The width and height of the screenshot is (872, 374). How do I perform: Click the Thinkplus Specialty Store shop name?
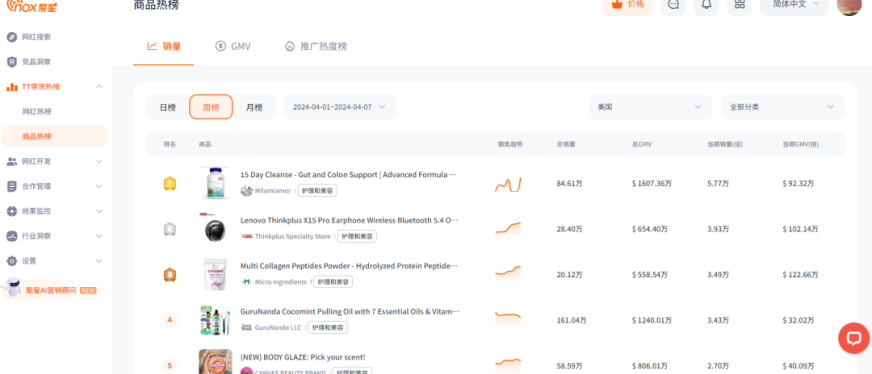[293, 236]
